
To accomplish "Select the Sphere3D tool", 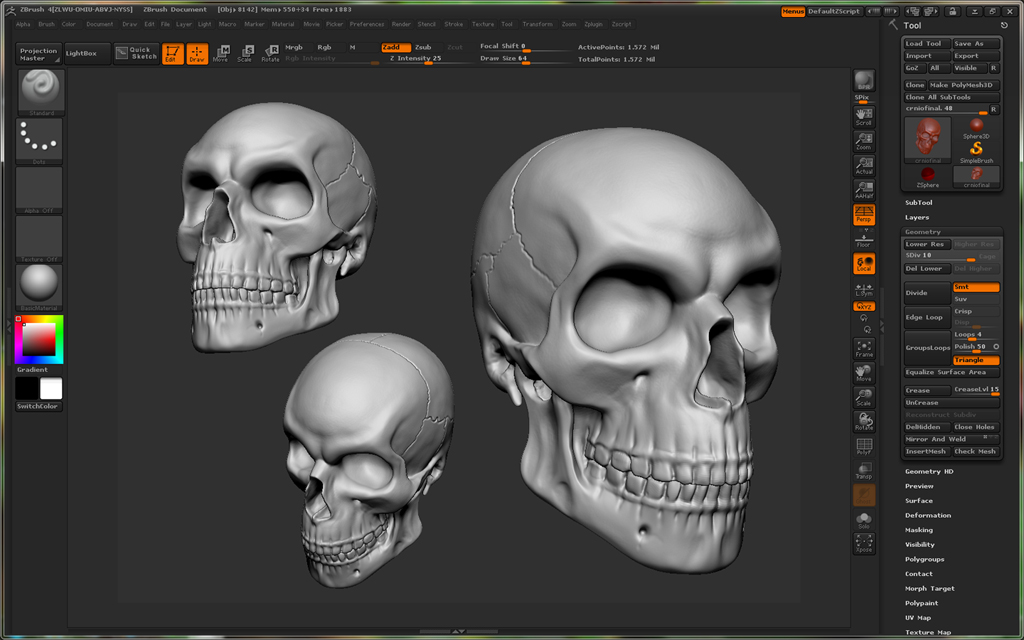I will (976, 129).
